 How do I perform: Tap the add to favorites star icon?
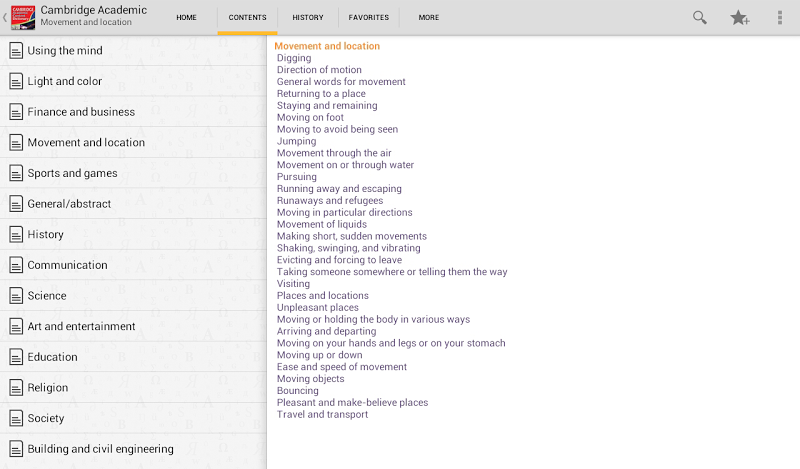tap(740, 17)
